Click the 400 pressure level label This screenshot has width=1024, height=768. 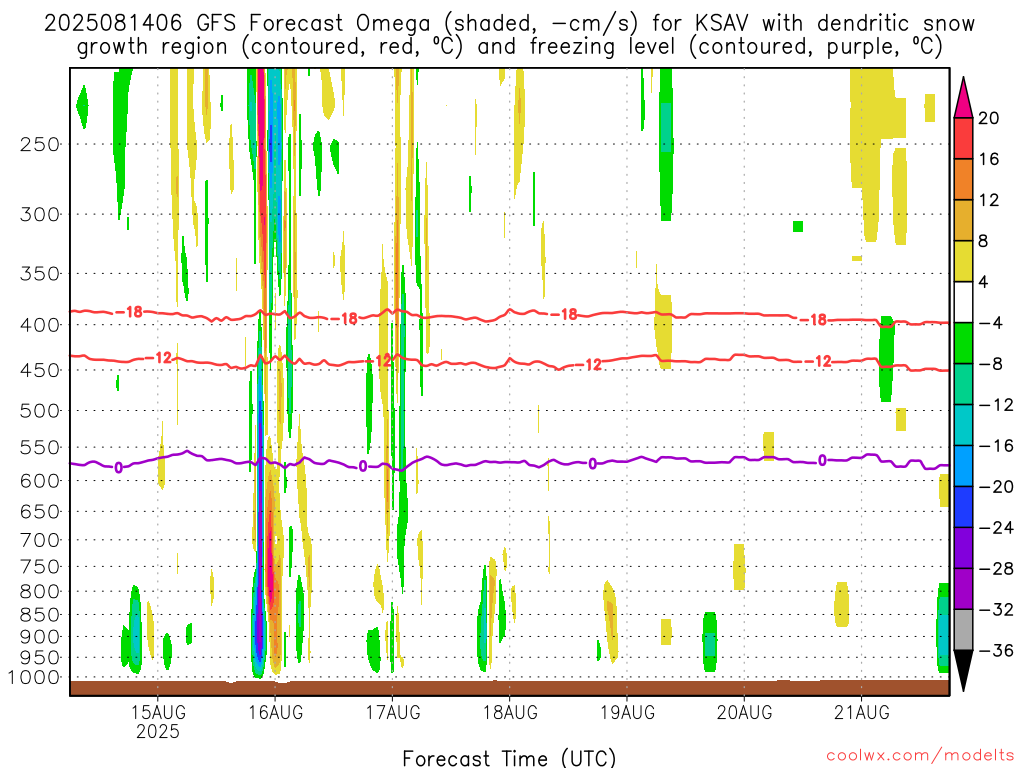pos(40,325)
